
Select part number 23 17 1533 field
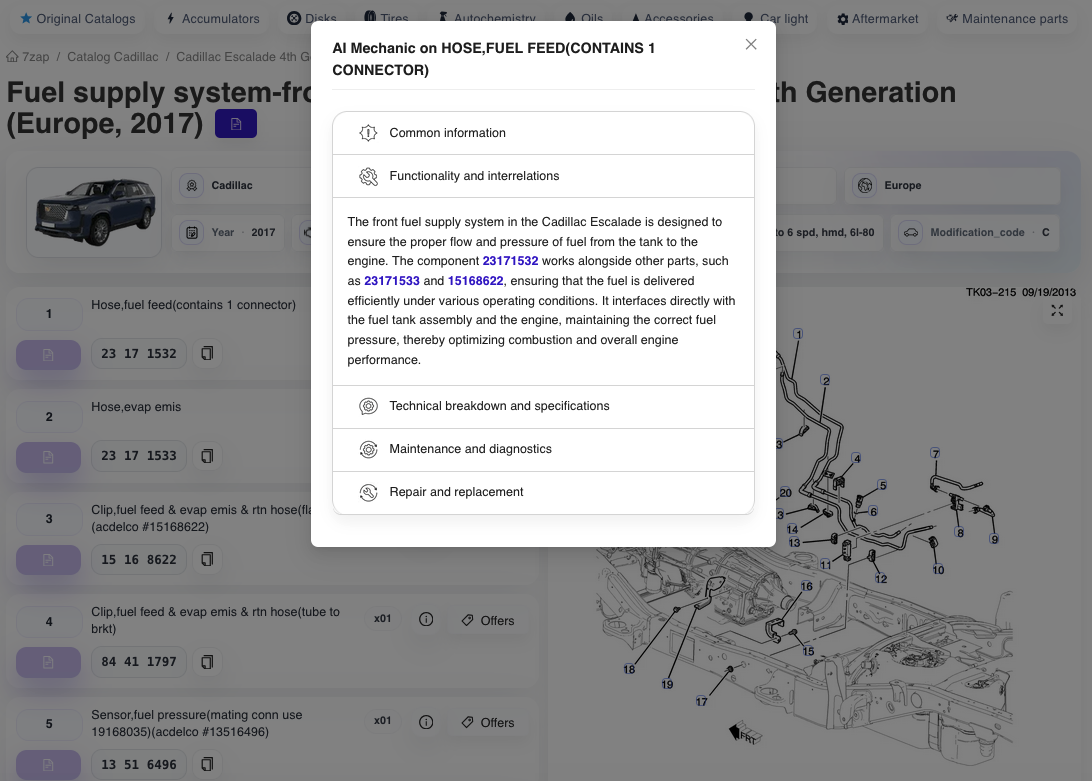click(x=139, y=456)
